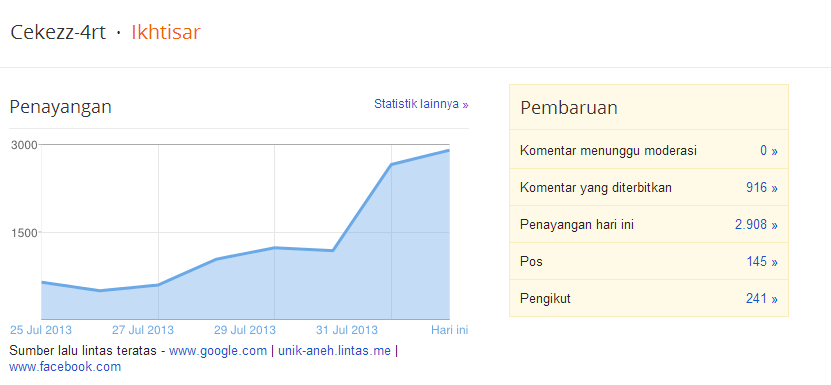The height and width of the screenshot is (385, 831).
Task: Open today's pageviews '2.908 »'
Action: 756,225
